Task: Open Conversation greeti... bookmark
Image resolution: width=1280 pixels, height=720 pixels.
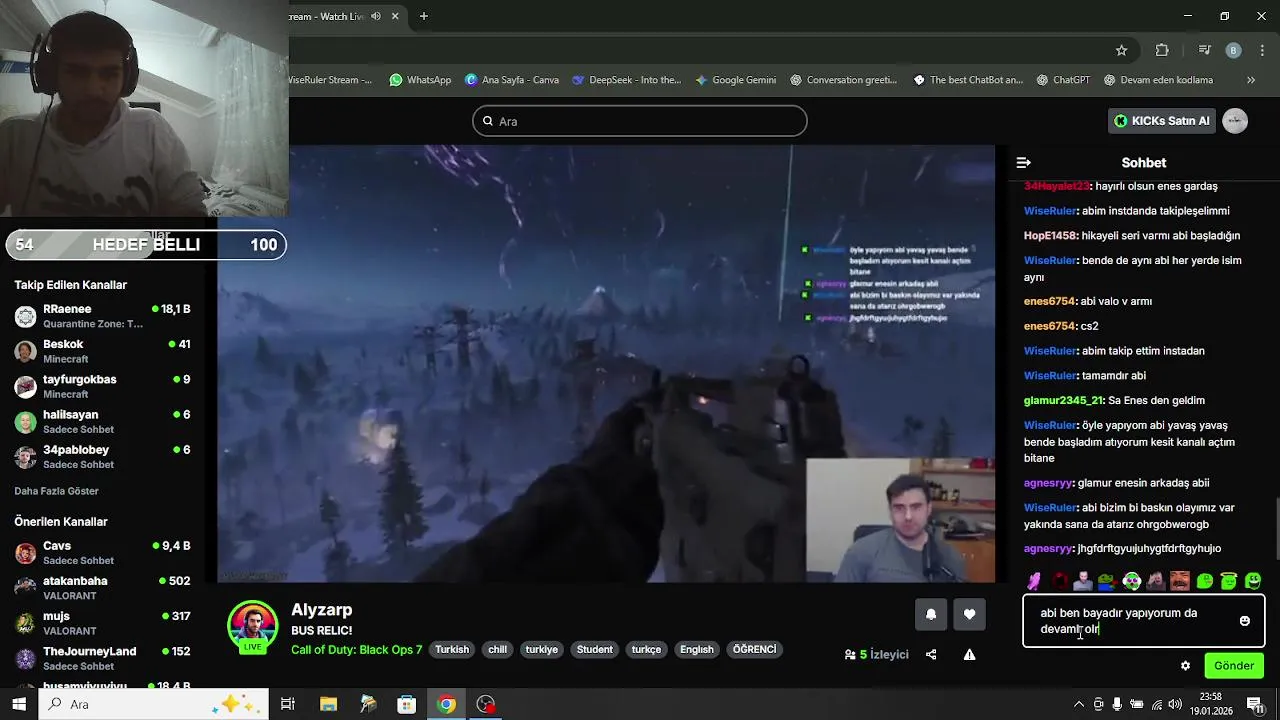Action: 843,80
